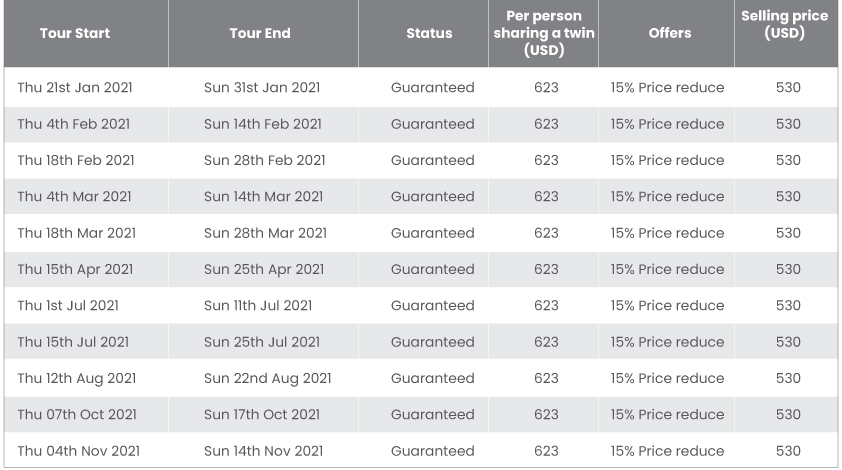Click the Offers column header
Image resolution: width=842 pixels, height=470 pixels.
pyautogui.click(x=670, y=33)
